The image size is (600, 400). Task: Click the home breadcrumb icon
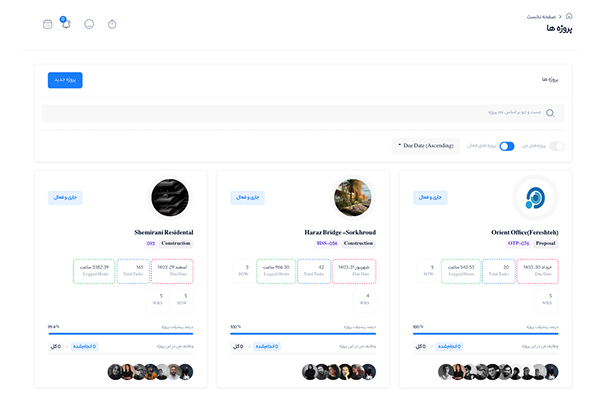coord(569,16)
